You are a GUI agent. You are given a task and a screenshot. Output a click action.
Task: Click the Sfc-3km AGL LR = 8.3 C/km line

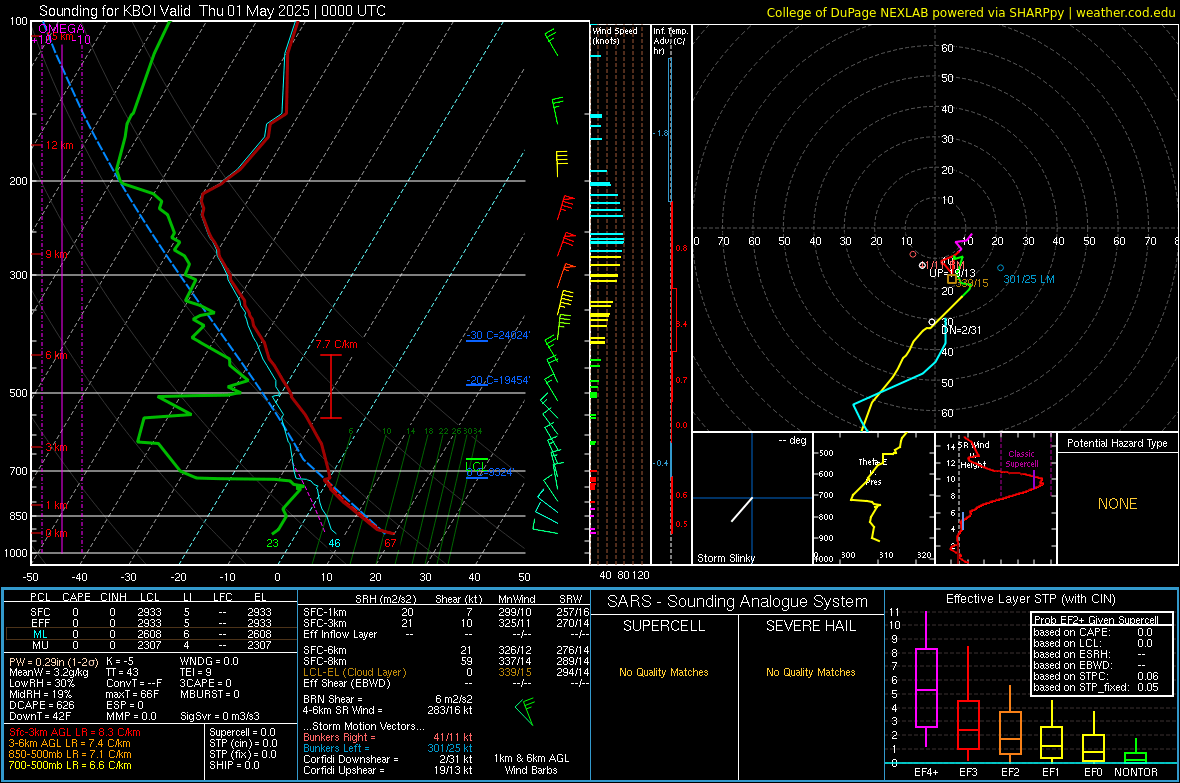click(x=75, y=733)
